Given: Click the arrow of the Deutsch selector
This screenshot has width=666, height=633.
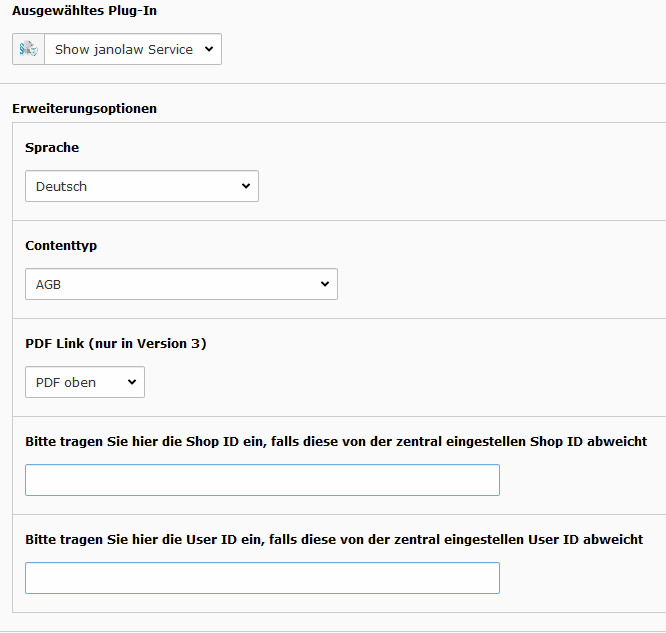Looking at the screenshot, I should tap(246, 186).
